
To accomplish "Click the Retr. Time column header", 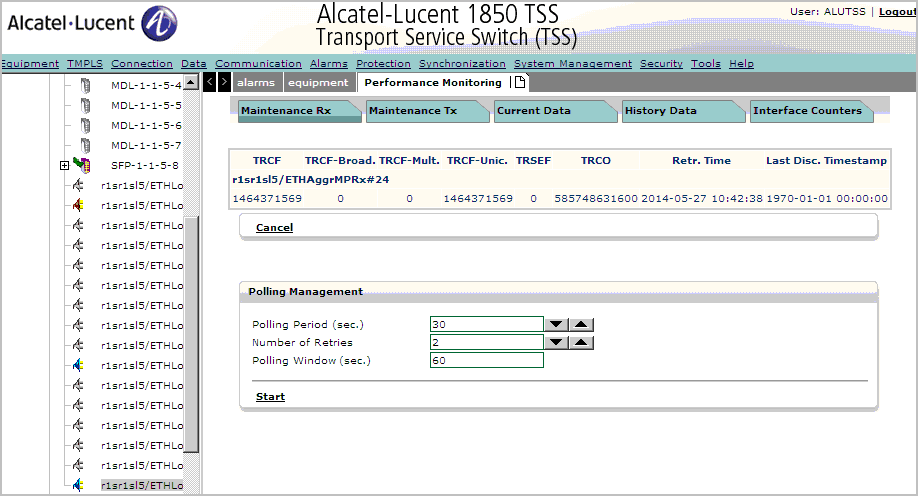I will [701, 160].
